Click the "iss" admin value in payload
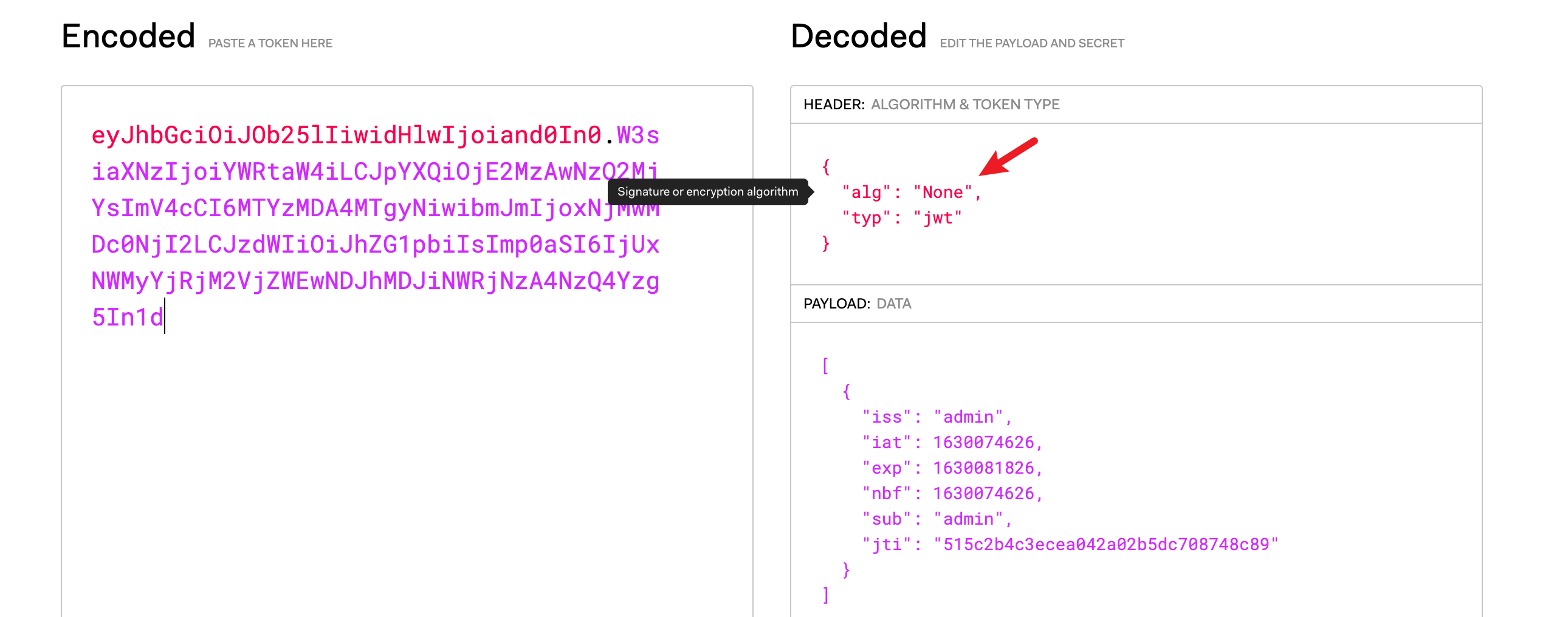This screenshot has height=617, width=1568. [x=968, y=417]
